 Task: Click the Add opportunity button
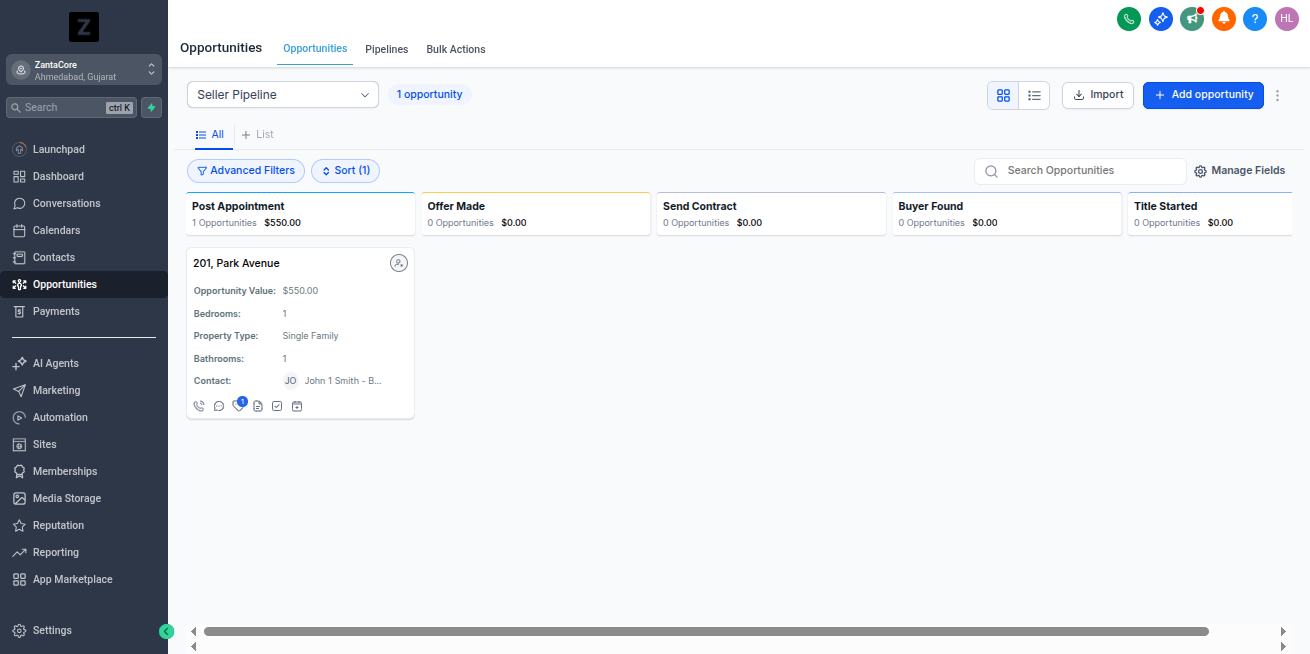(1203, 95)
